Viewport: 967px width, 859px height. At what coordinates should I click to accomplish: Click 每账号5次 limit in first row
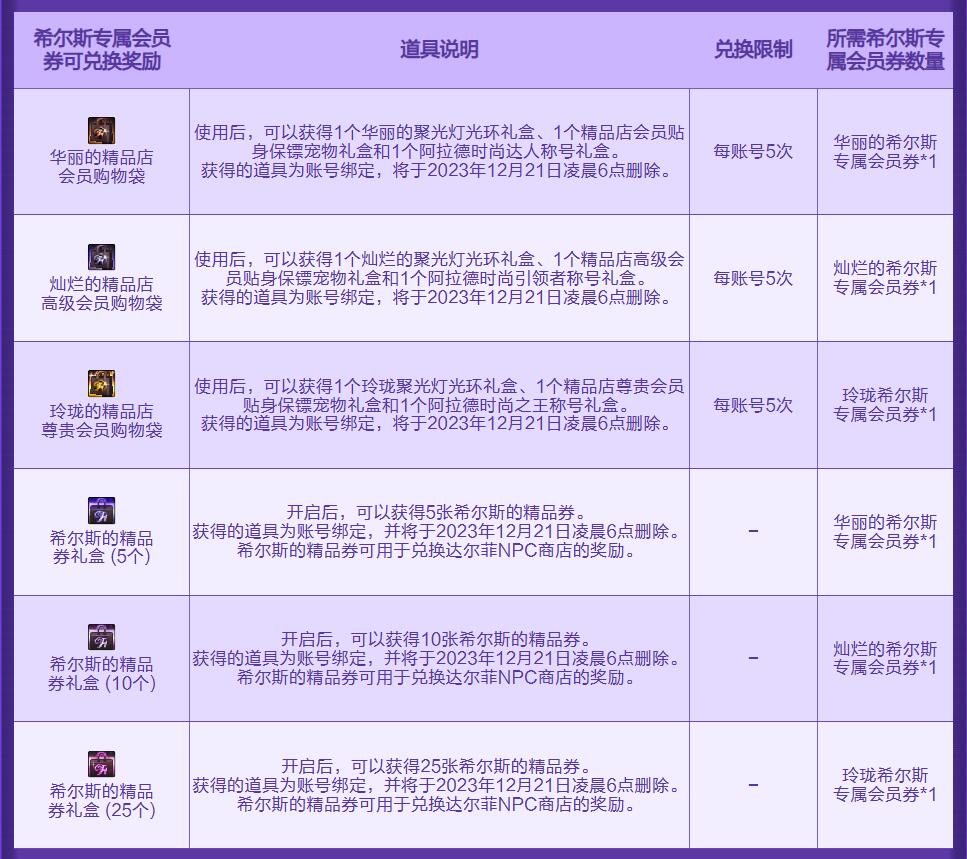(x=753, y=151)
